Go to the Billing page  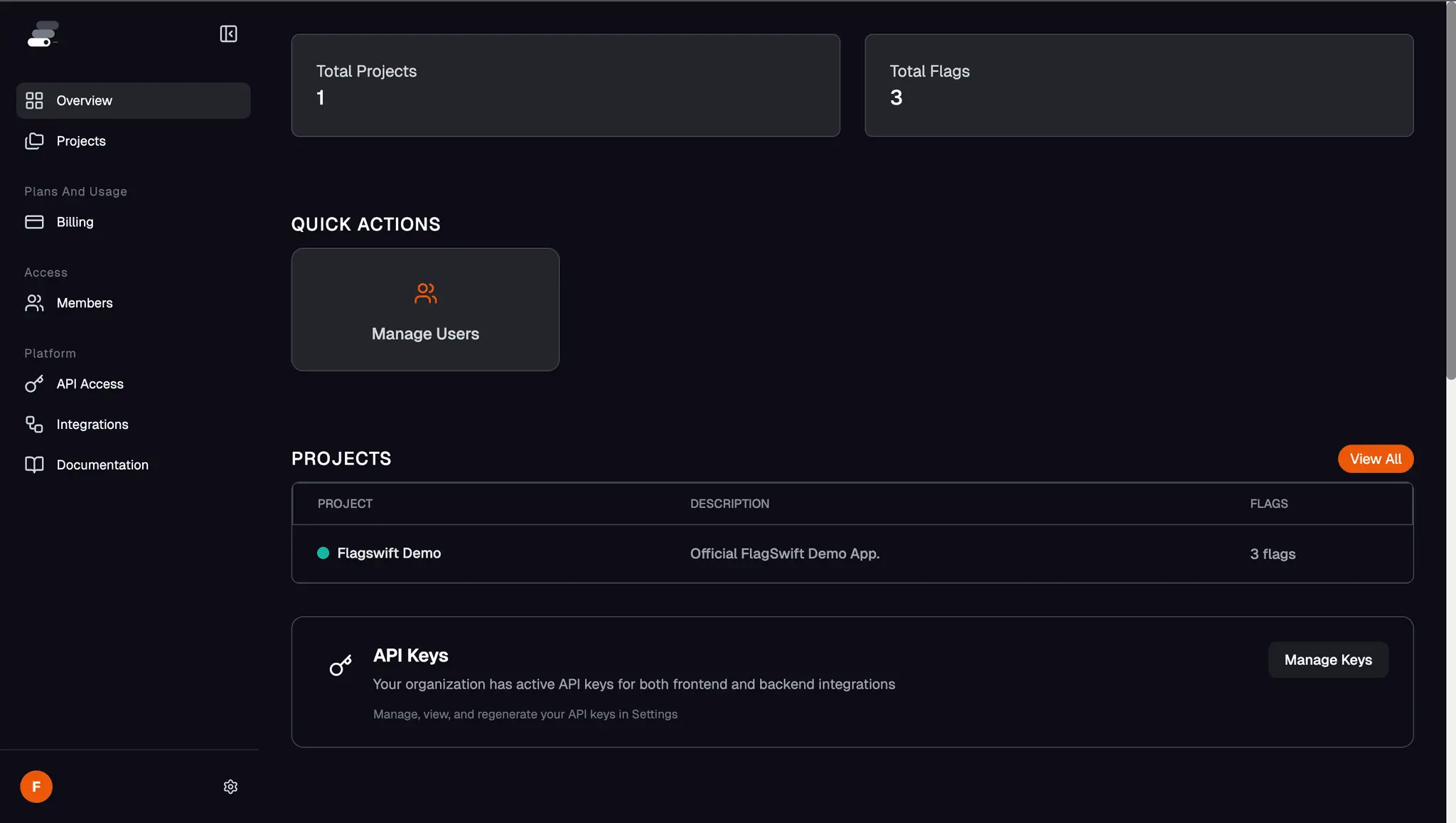134,222
